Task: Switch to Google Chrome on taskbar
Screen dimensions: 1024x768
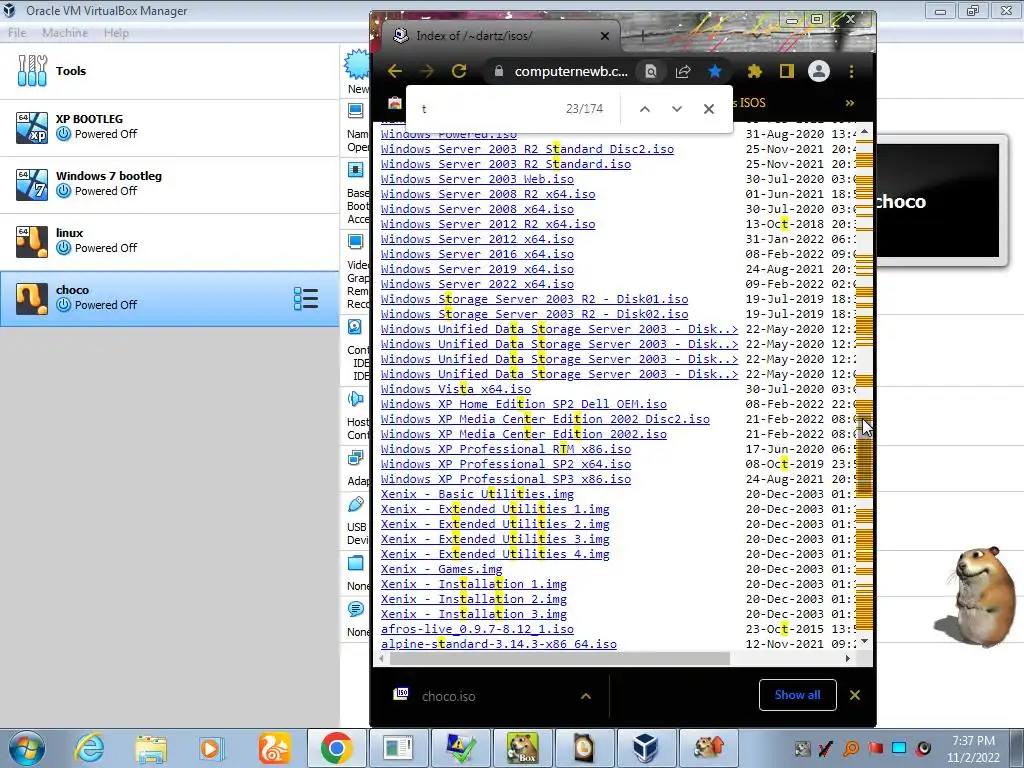Action: coord(336,748)
